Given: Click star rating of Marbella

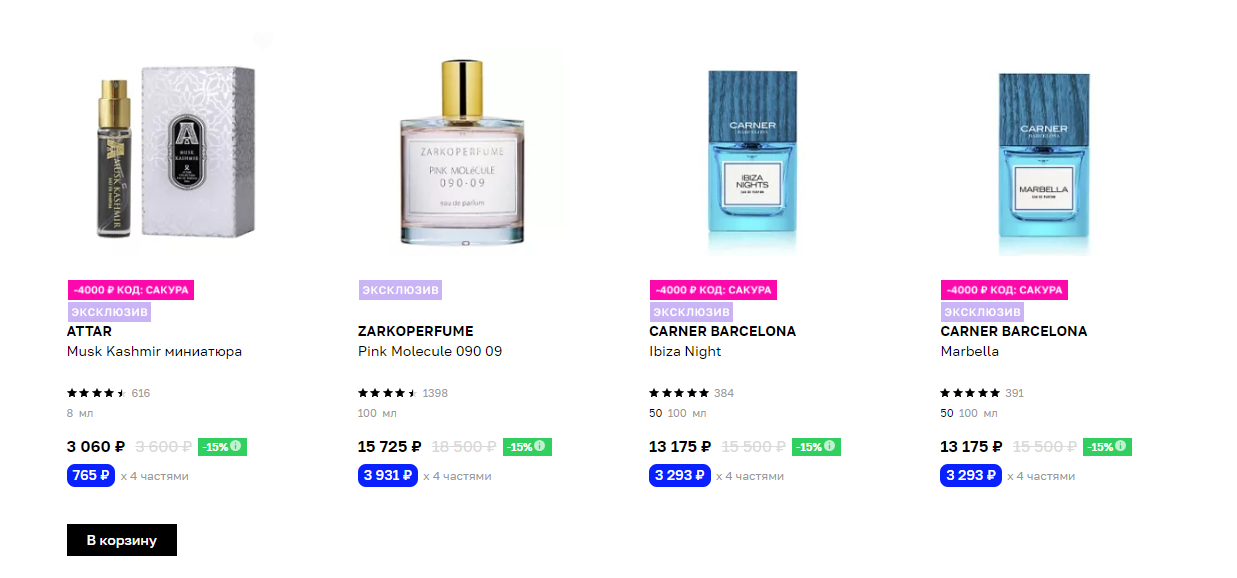Looking at the screenshot, I should (970, 393).
